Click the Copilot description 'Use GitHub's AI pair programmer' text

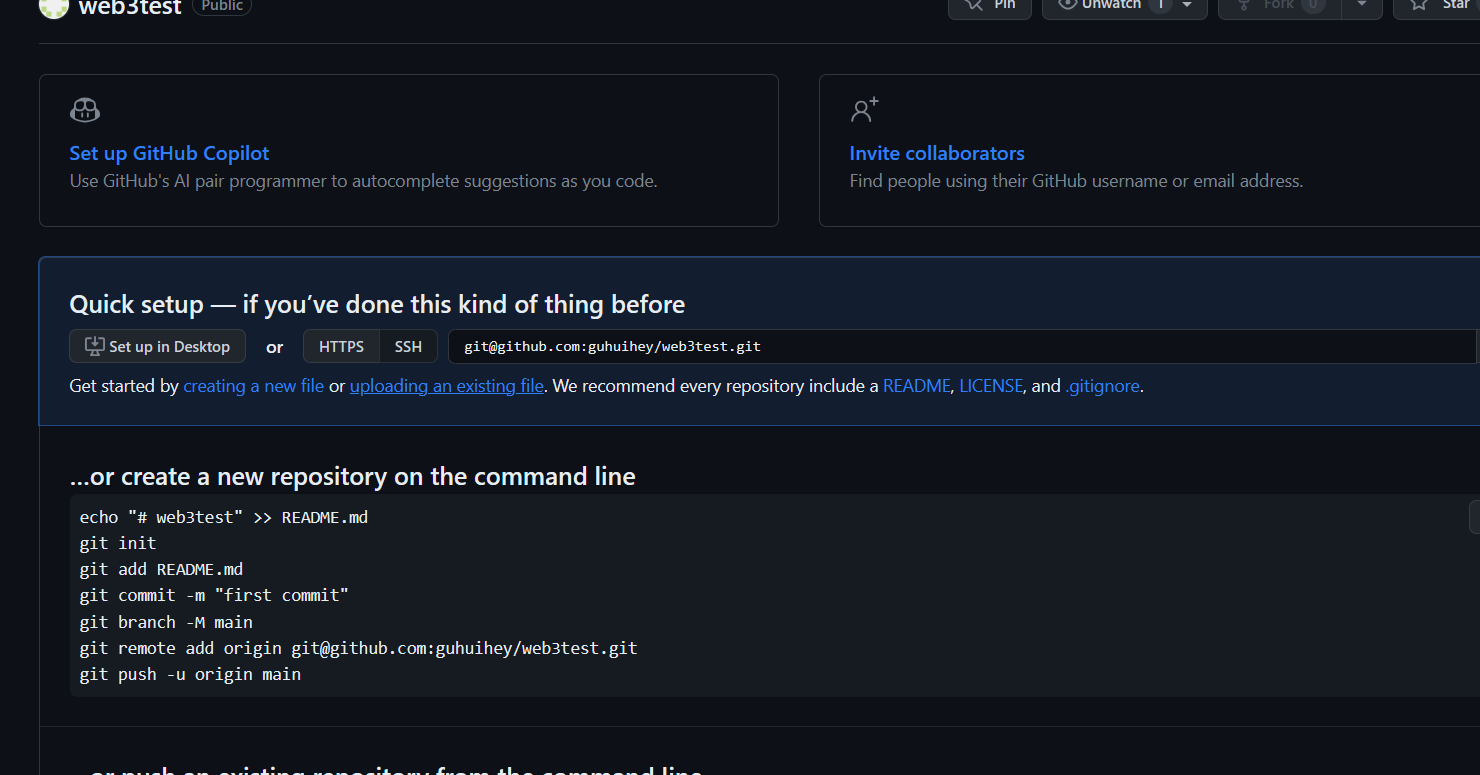pos(363,181)
